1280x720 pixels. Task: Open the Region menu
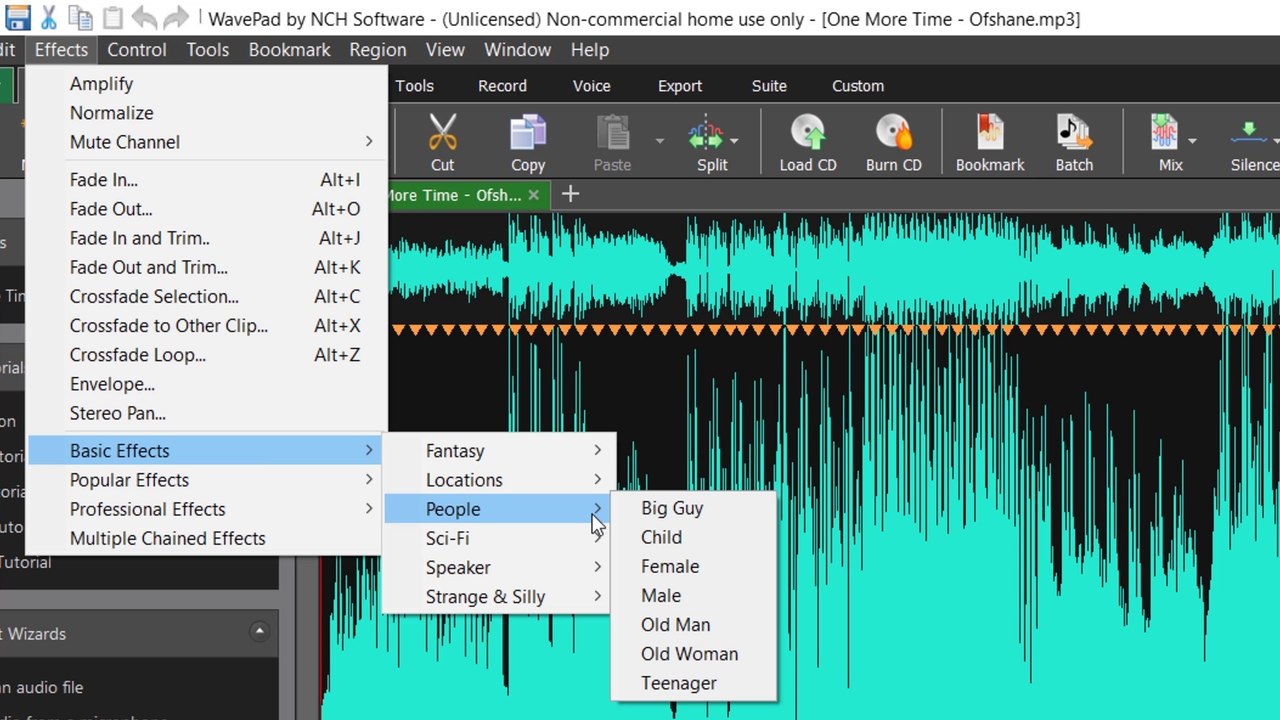point(378,49)
